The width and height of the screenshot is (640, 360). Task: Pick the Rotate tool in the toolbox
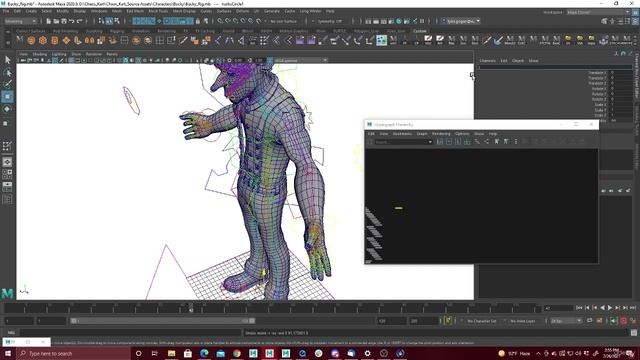tap(7, 109)
